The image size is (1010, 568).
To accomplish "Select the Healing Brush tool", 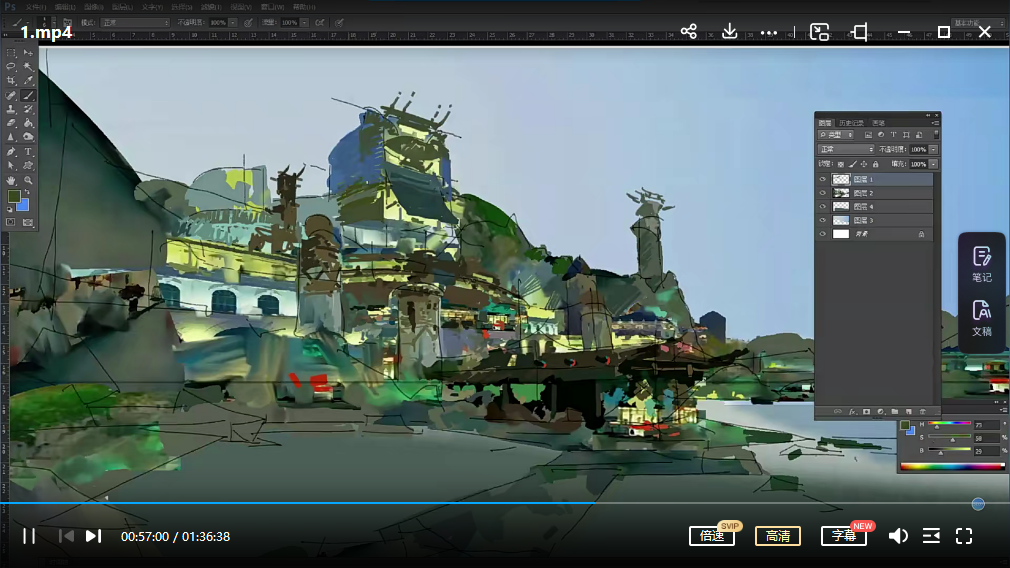I will (11, 95).
